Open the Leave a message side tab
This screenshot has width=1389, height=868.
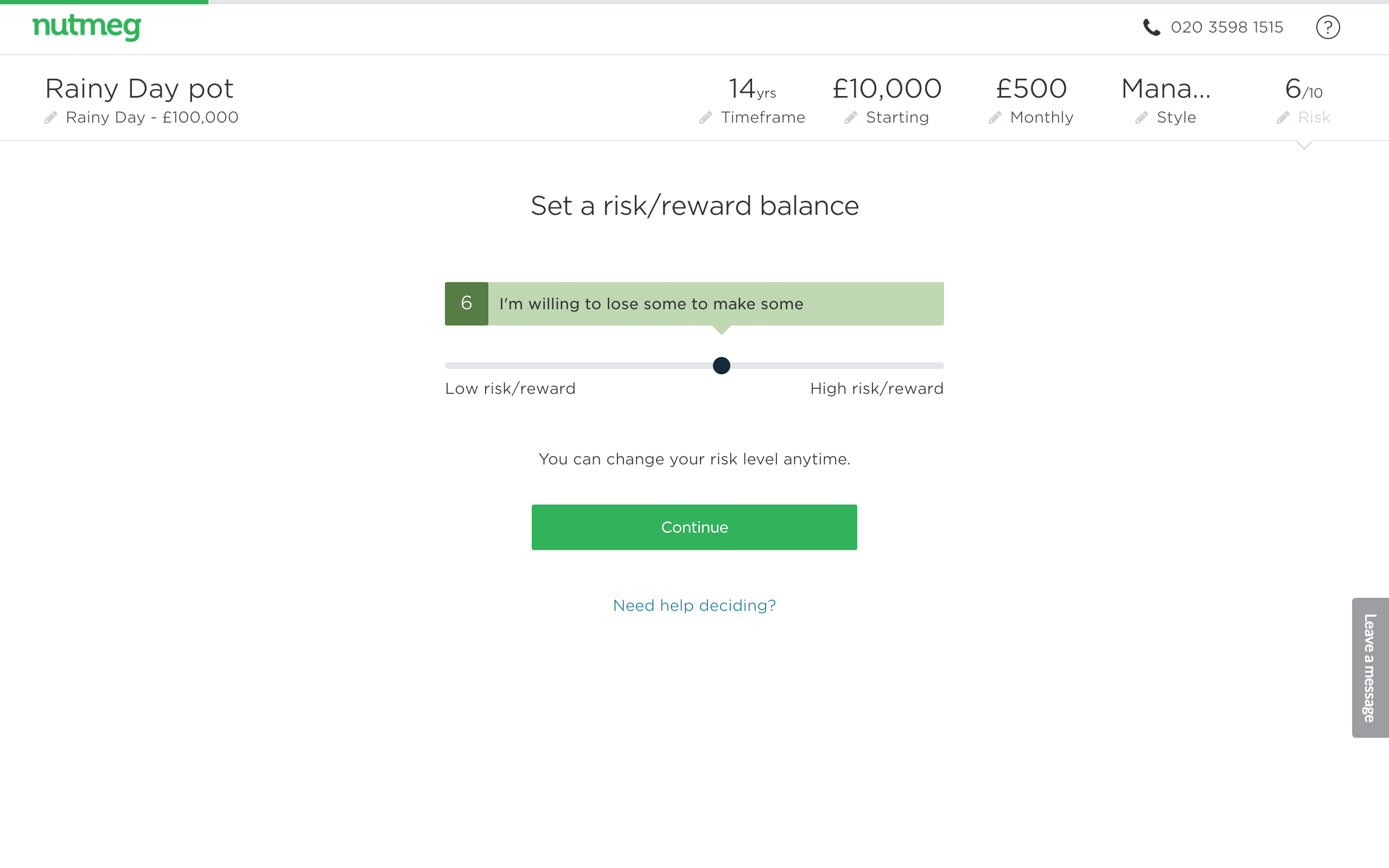1369,668
